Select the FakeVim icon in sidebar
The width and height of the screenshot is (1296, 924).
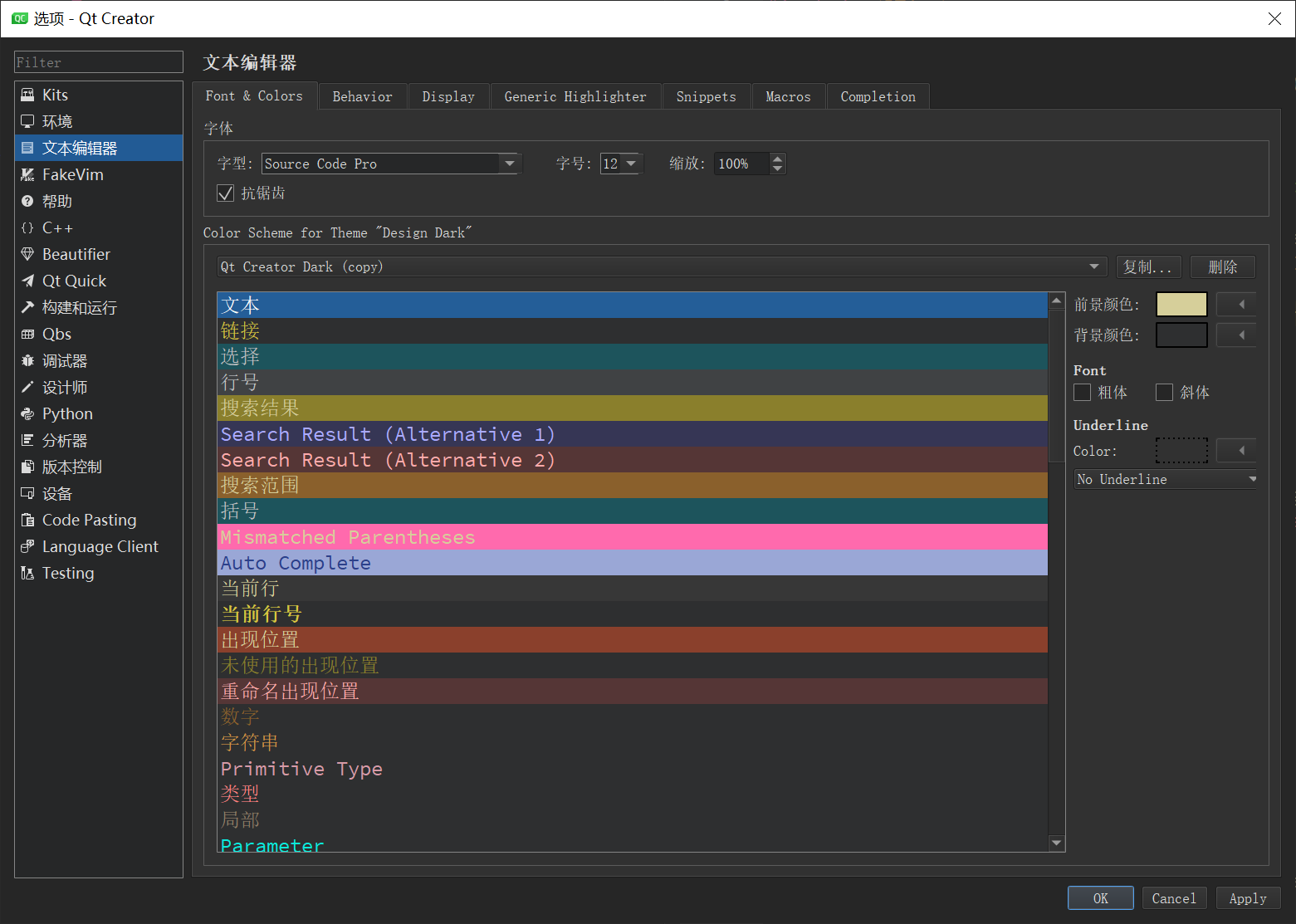[x=27, y=174]
